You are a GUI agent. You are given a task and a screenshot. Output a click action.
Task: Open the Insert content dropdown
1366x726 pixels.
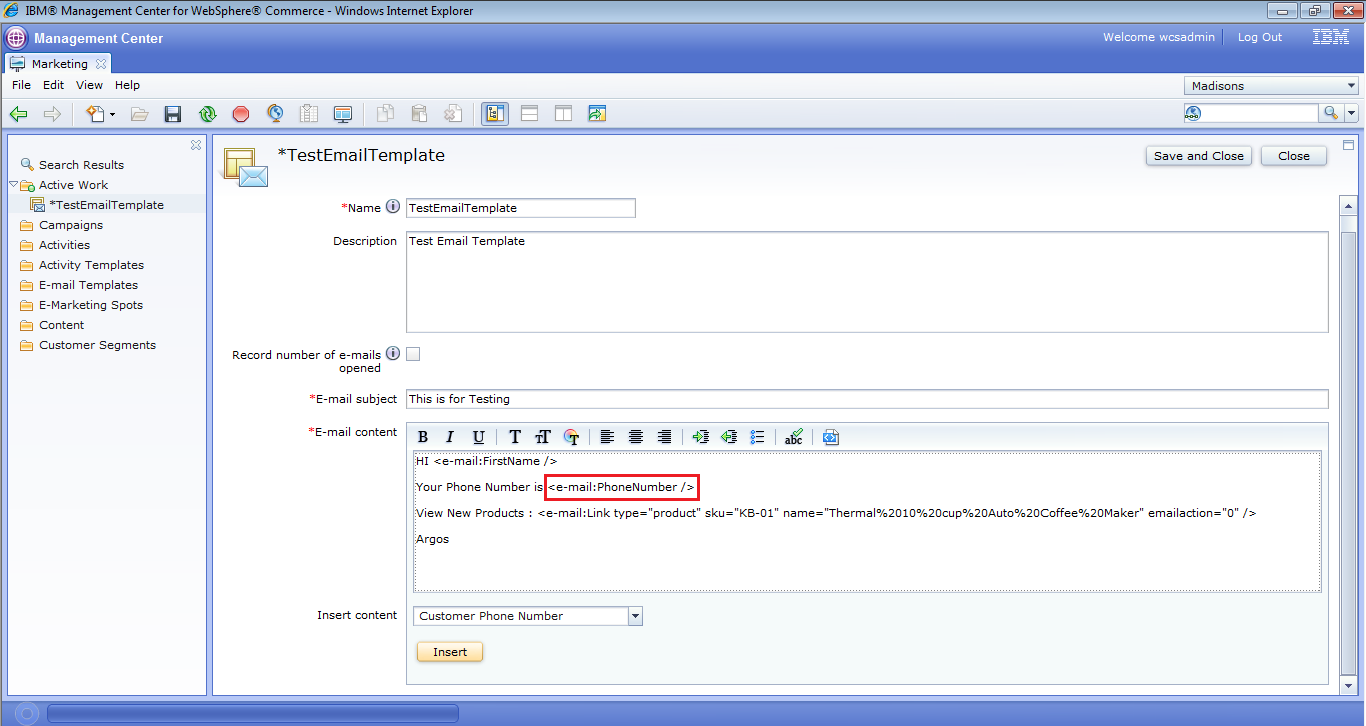[635, 616]
